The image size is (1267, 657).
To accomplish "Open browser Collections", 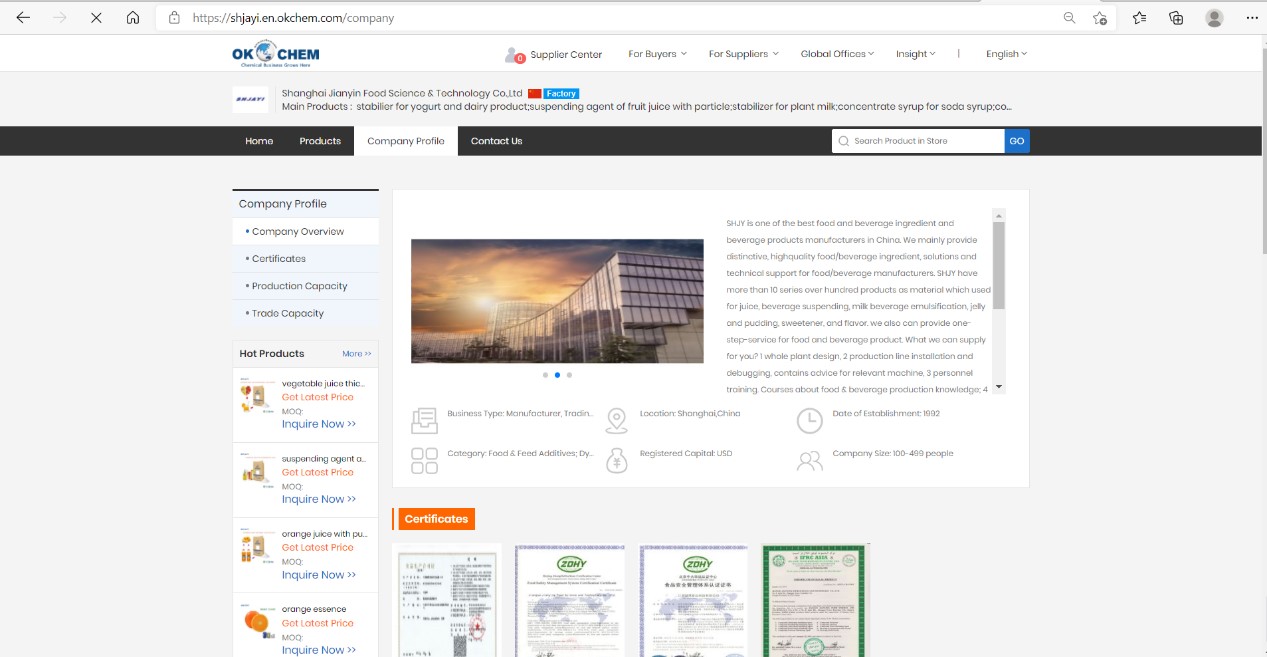I will [1177, 18].
